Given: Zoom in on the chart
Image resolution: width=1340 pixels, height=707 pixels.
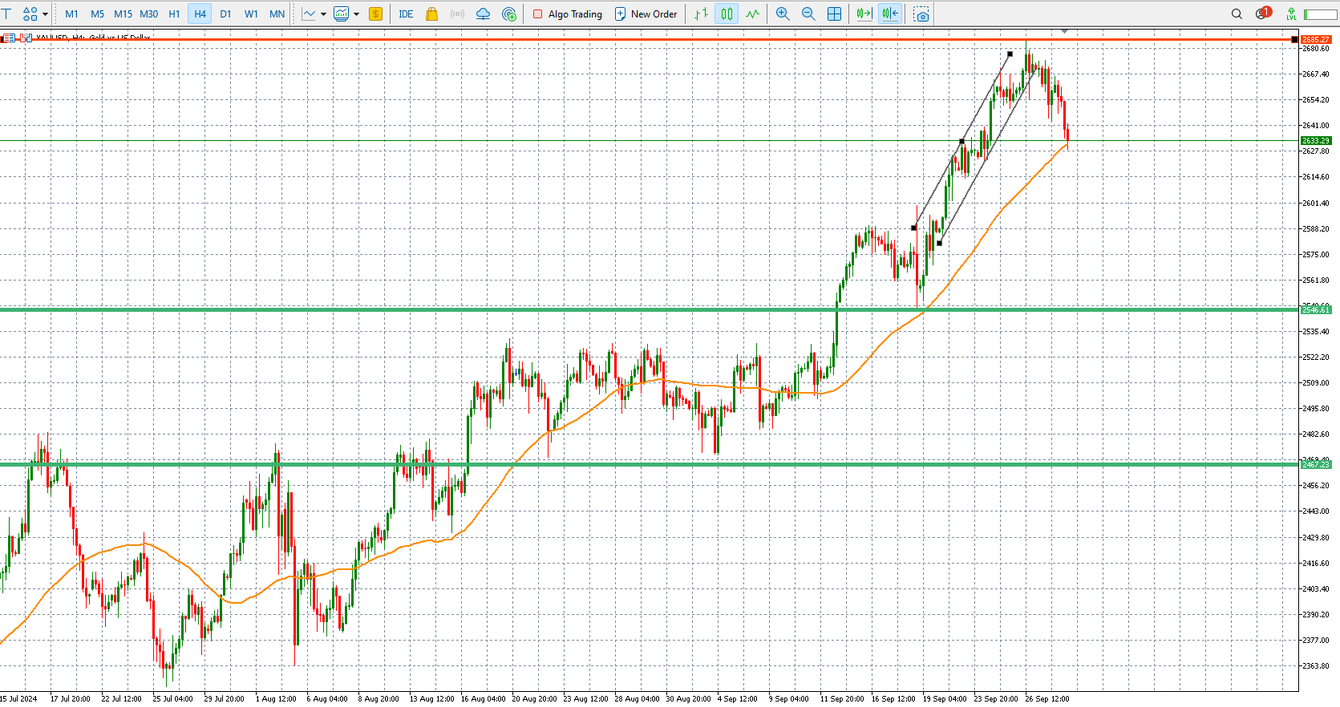Looking at the screenshot, I should (781, 13).
